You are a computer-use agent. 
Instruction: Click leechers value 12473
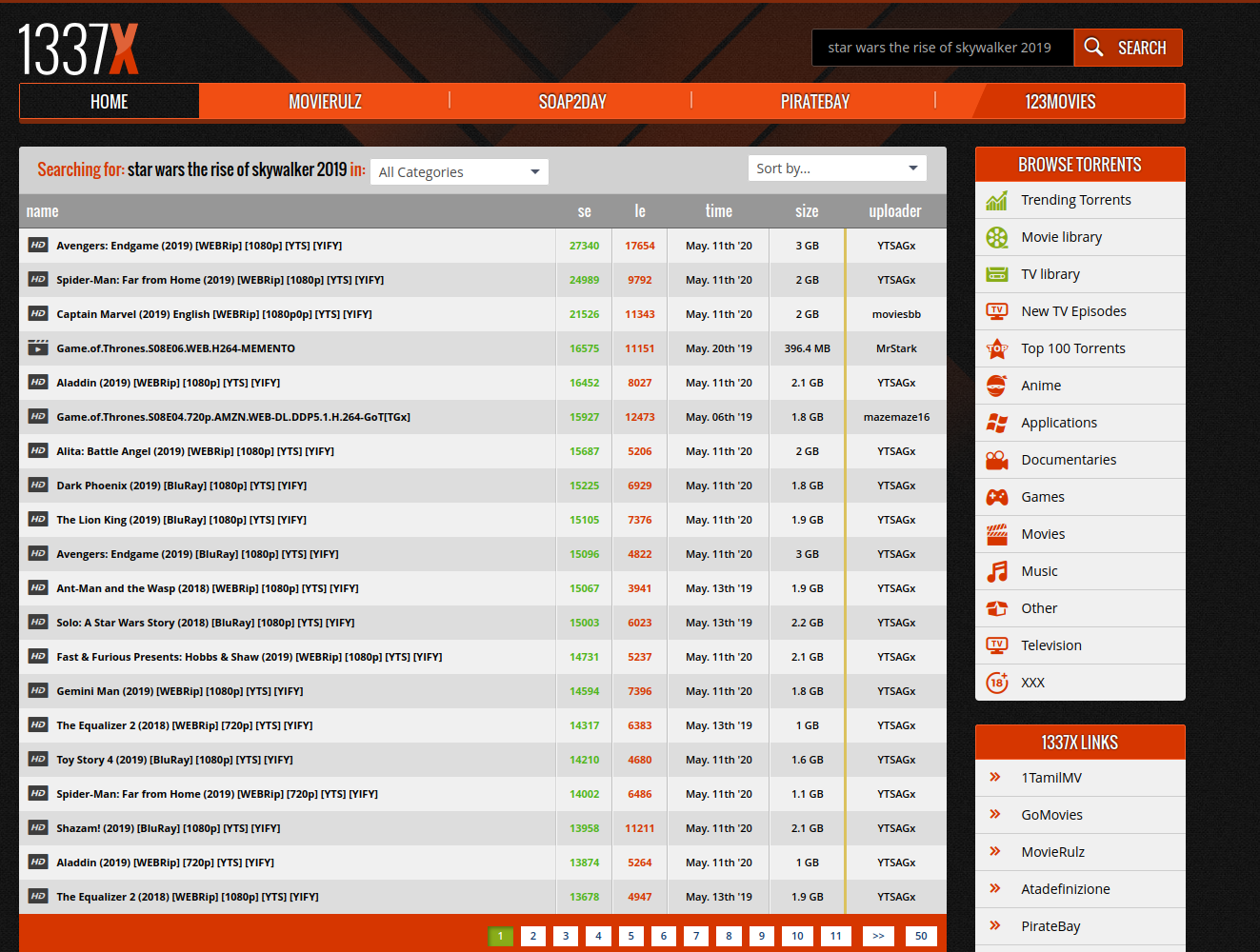pyautogui.click(x=640, y=417)
